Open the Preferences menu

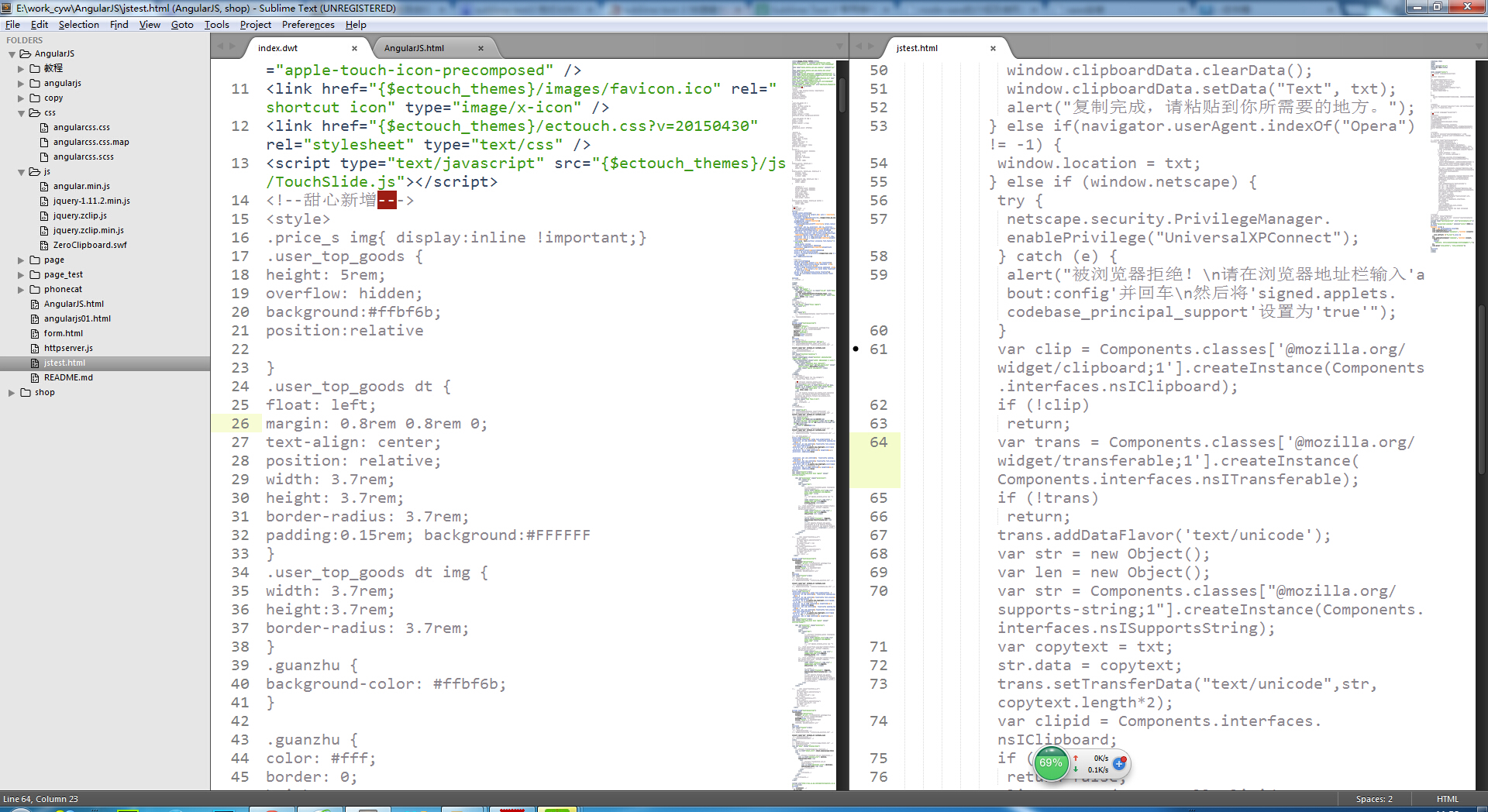click(308, 25)
